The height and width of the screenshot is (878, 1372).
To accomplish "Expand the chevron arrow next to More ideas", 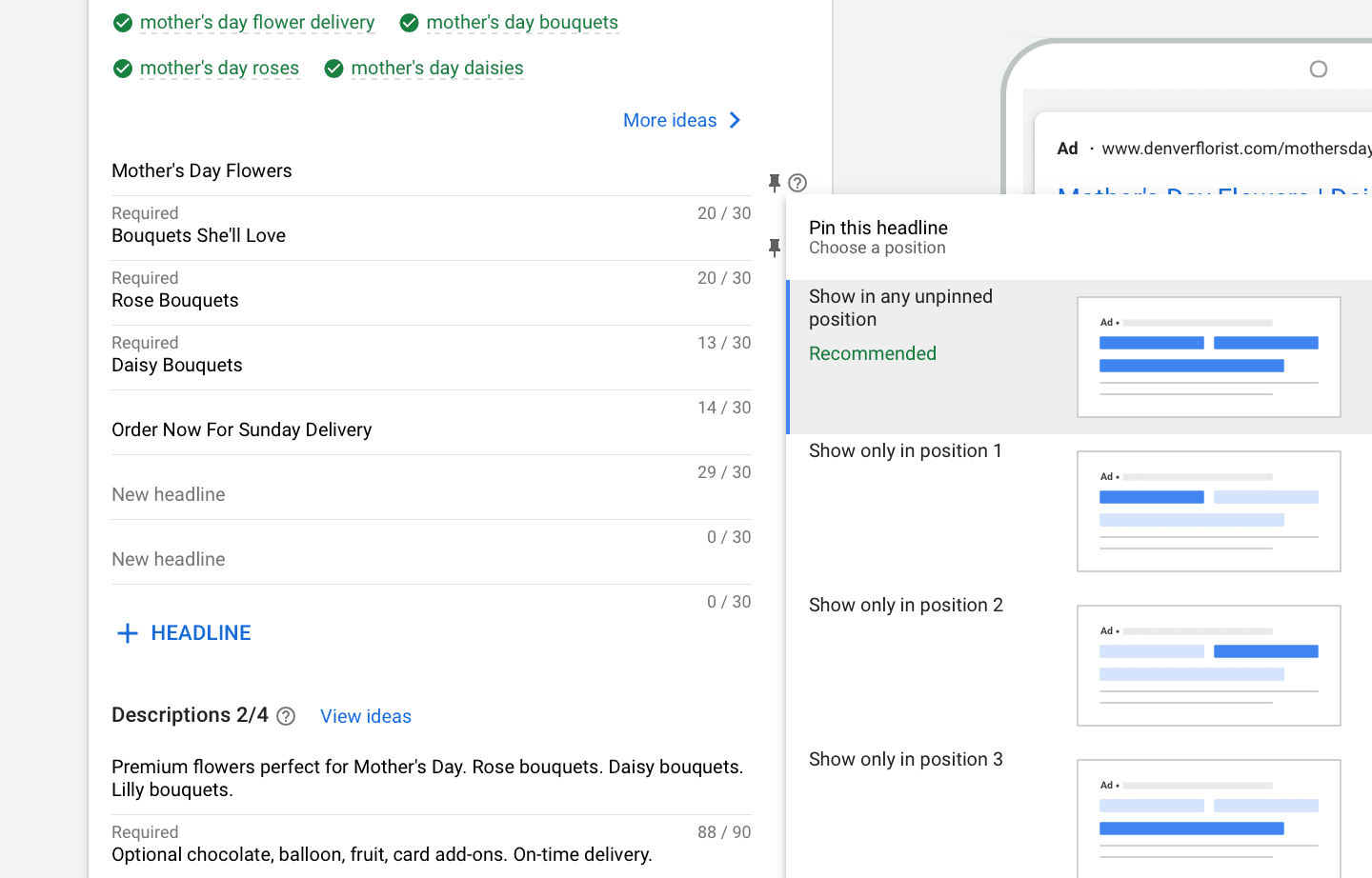I will click(735, 120).
